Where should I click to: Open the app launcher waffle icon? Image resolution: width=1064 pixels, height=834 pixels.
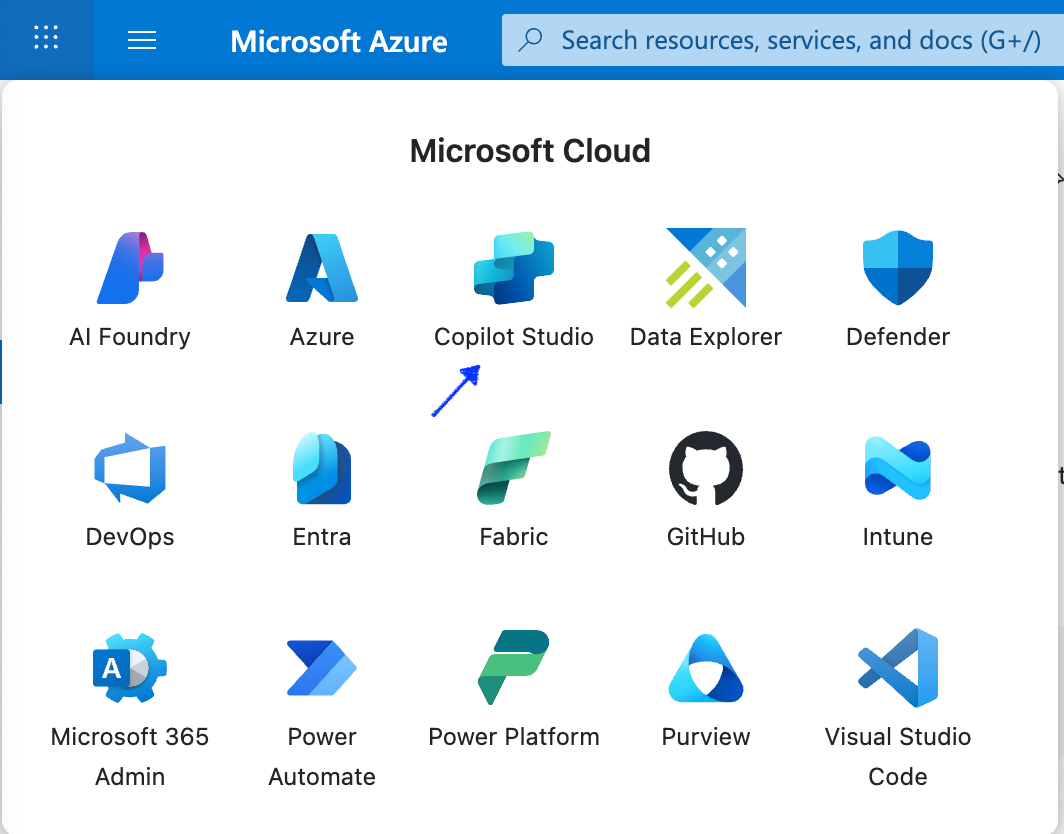coord(46,37)
